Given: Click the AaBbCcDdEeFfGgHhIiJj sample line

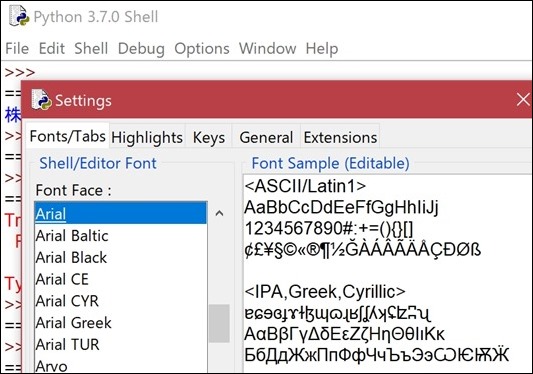Looking at the screenshot, I should tap(341, 207).
